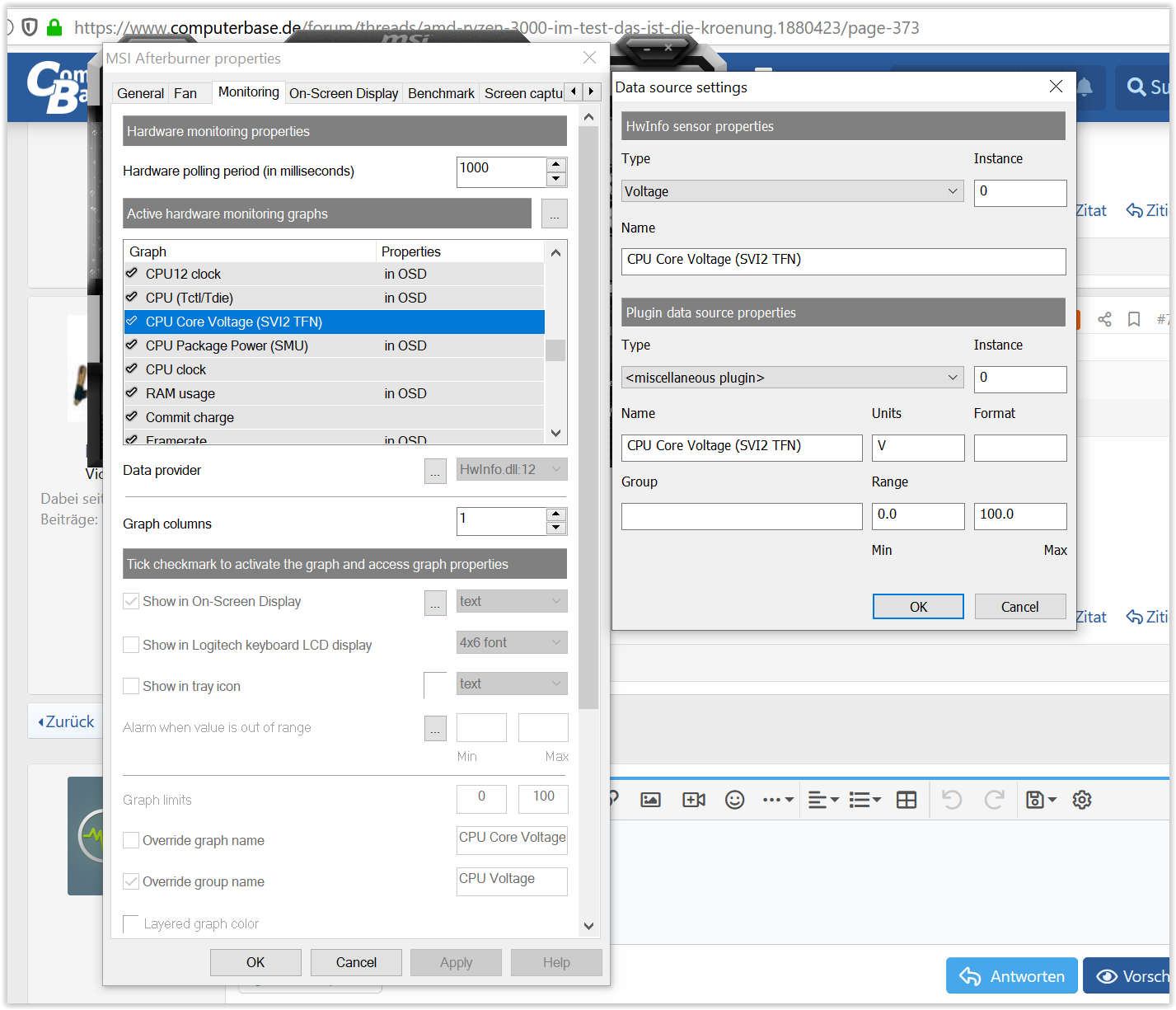Open the emoji smiley picker
1176x1010 pixels.
coord(734,800)
